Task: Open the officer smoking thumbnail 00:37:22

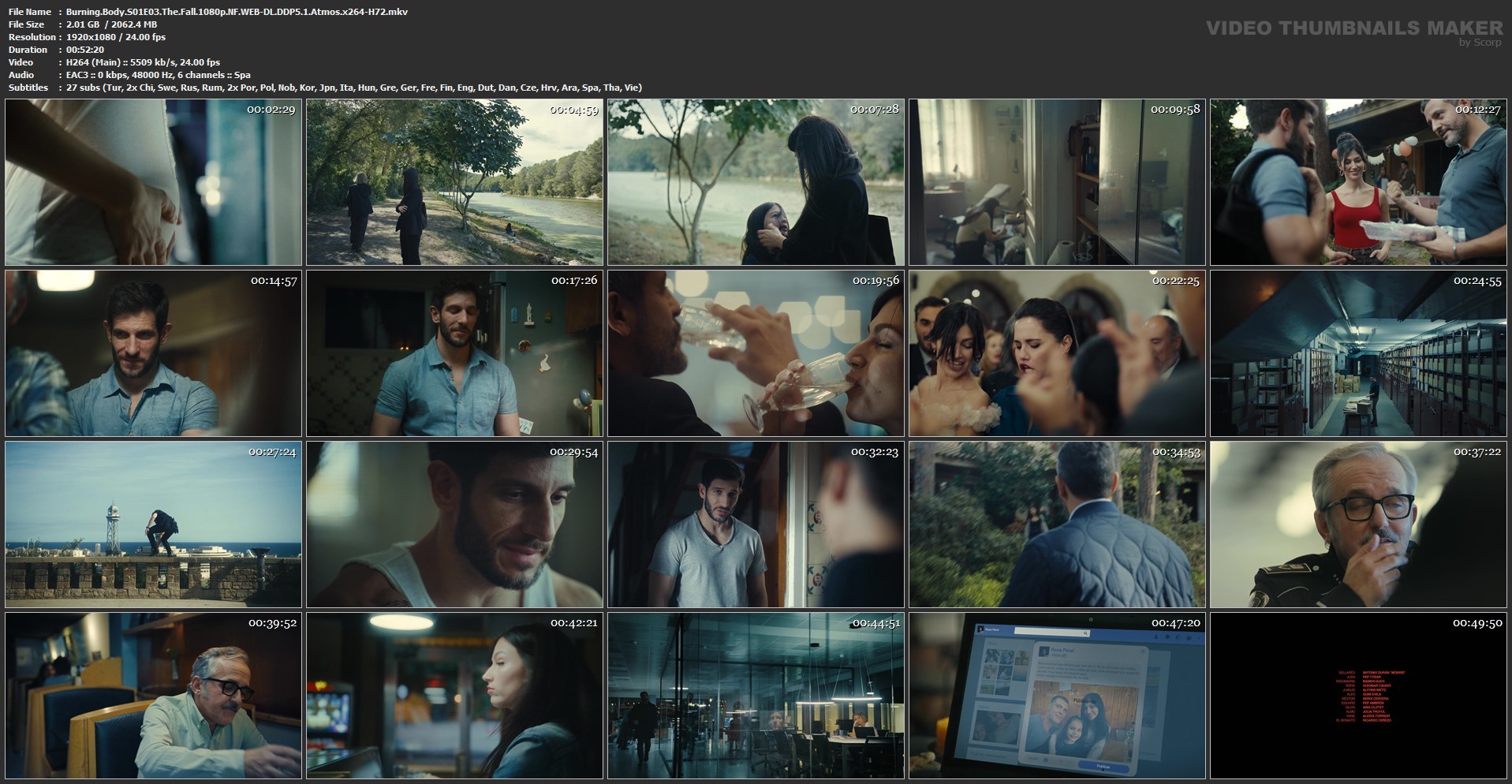Action: tap(1358, 525)
